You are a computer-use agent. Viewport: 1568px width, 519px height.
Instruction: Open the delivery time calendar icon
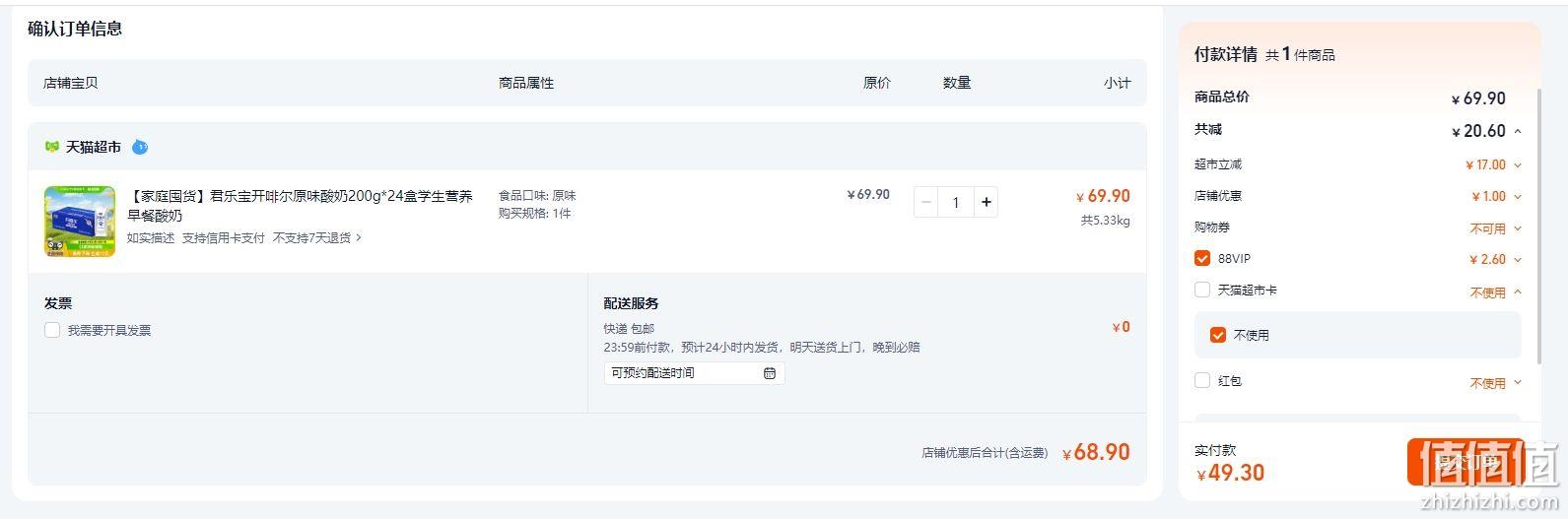(770, 373)
